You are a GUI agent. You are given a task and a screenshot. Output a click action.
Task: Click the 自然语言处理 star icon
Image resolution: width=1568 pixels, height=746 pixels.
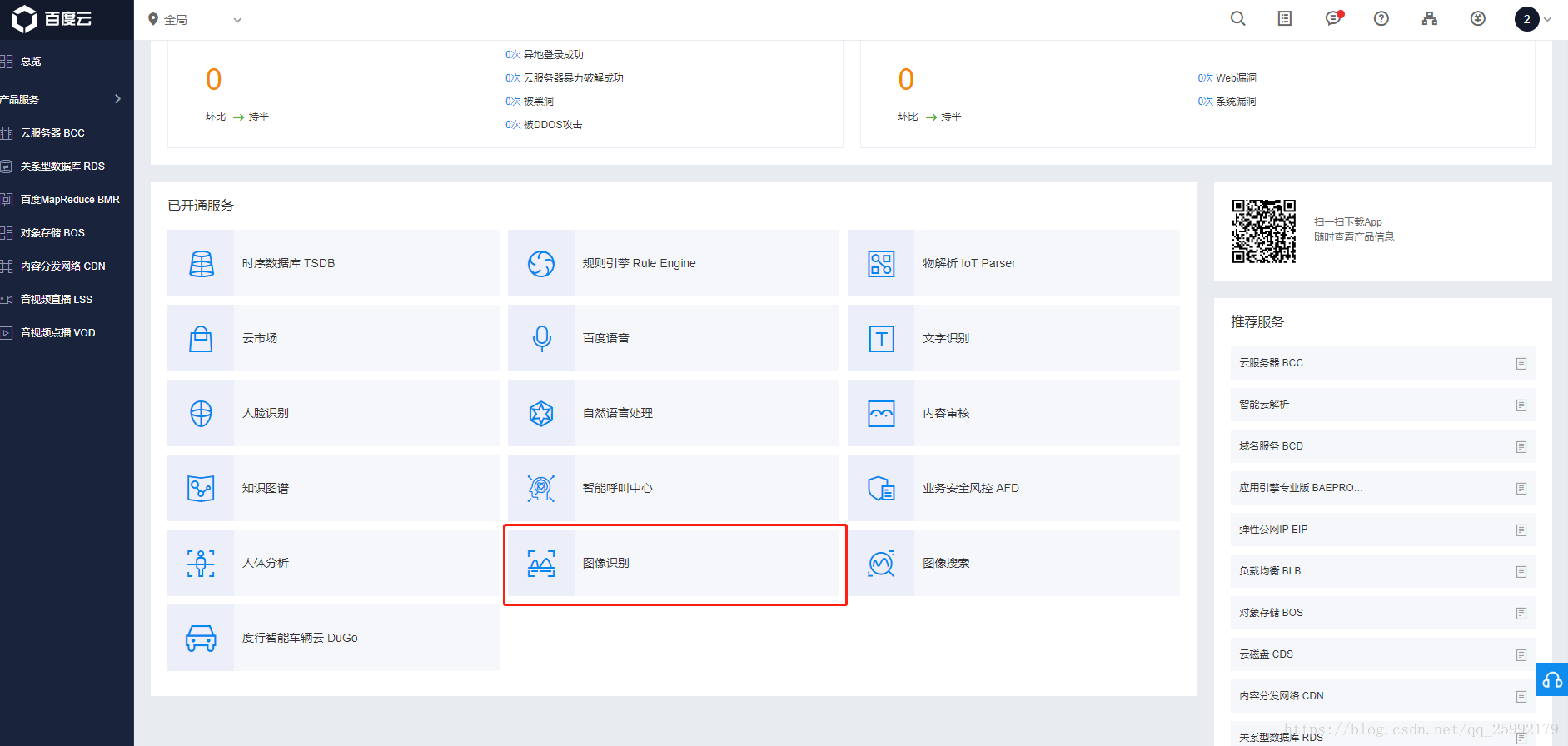point(541,413)
